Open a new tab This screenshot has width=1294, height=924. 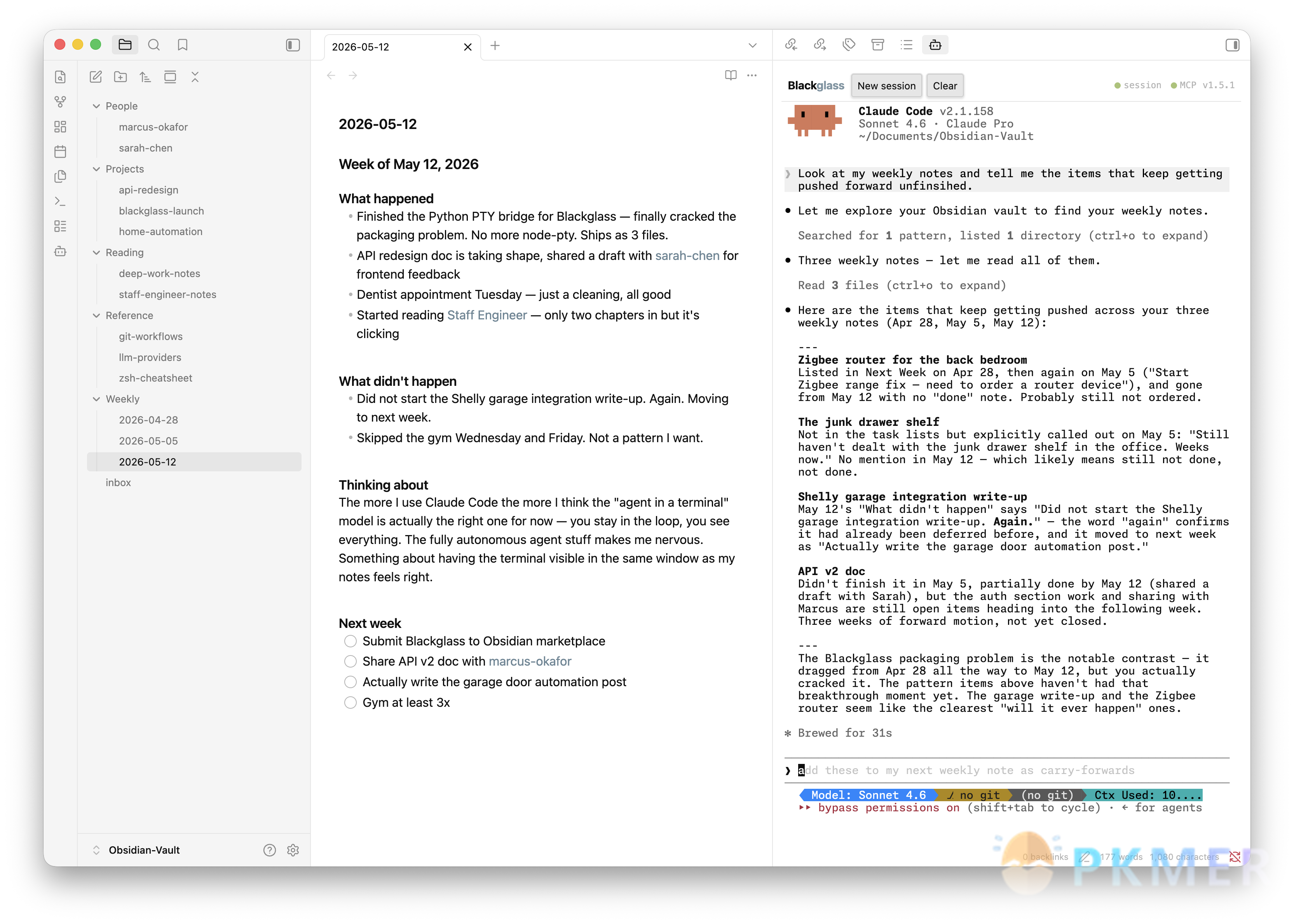coord(495,45)
